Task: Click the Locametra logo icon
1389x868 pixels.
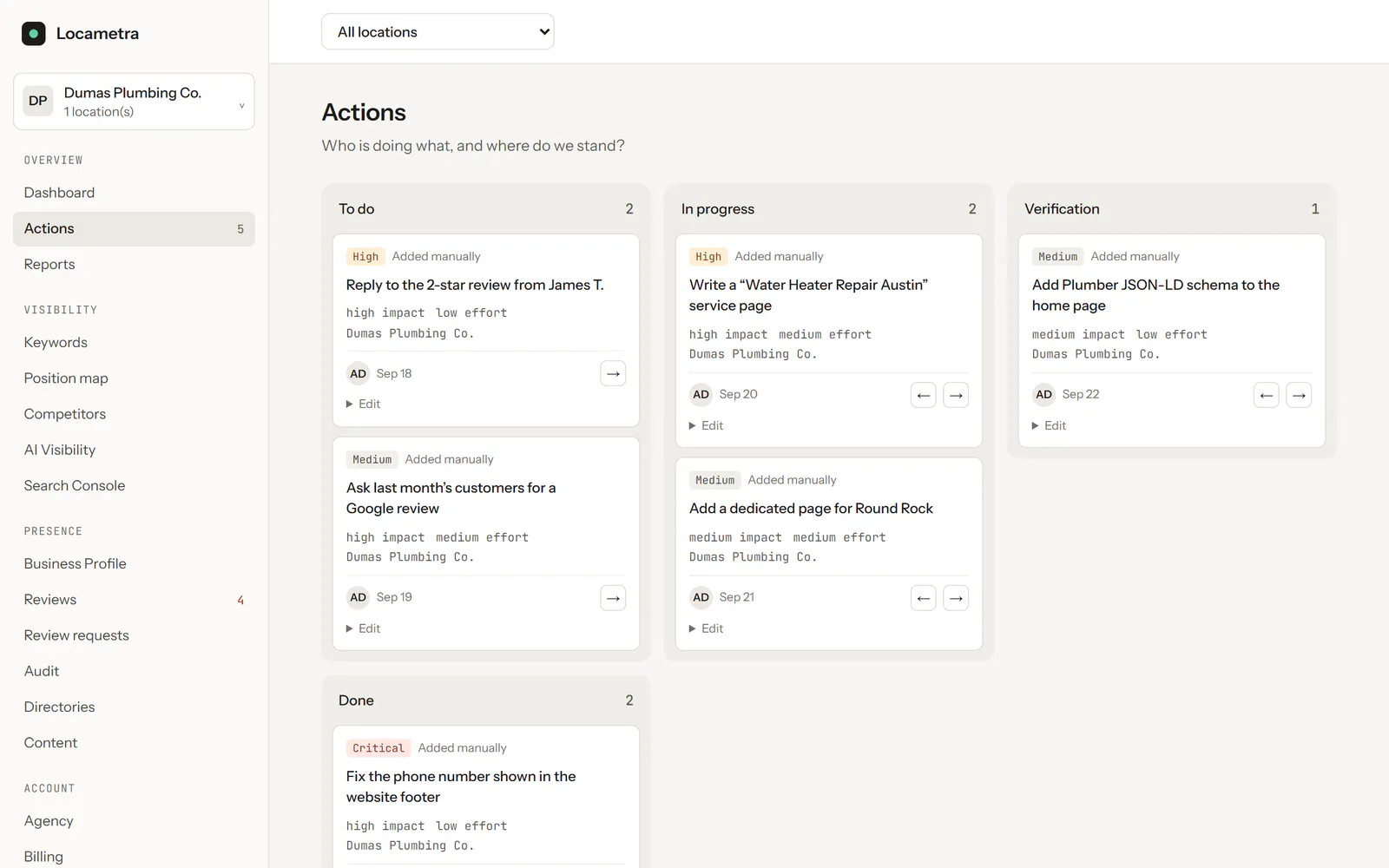Action: 33,34
